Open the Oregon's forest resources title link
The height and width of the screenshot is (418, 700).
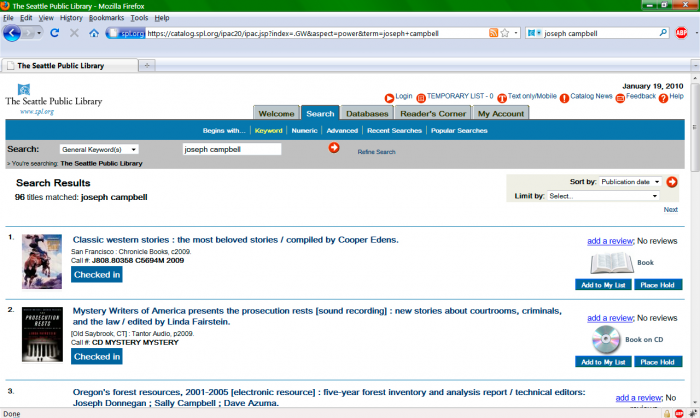pyautogui.click(x=329, y=397)
